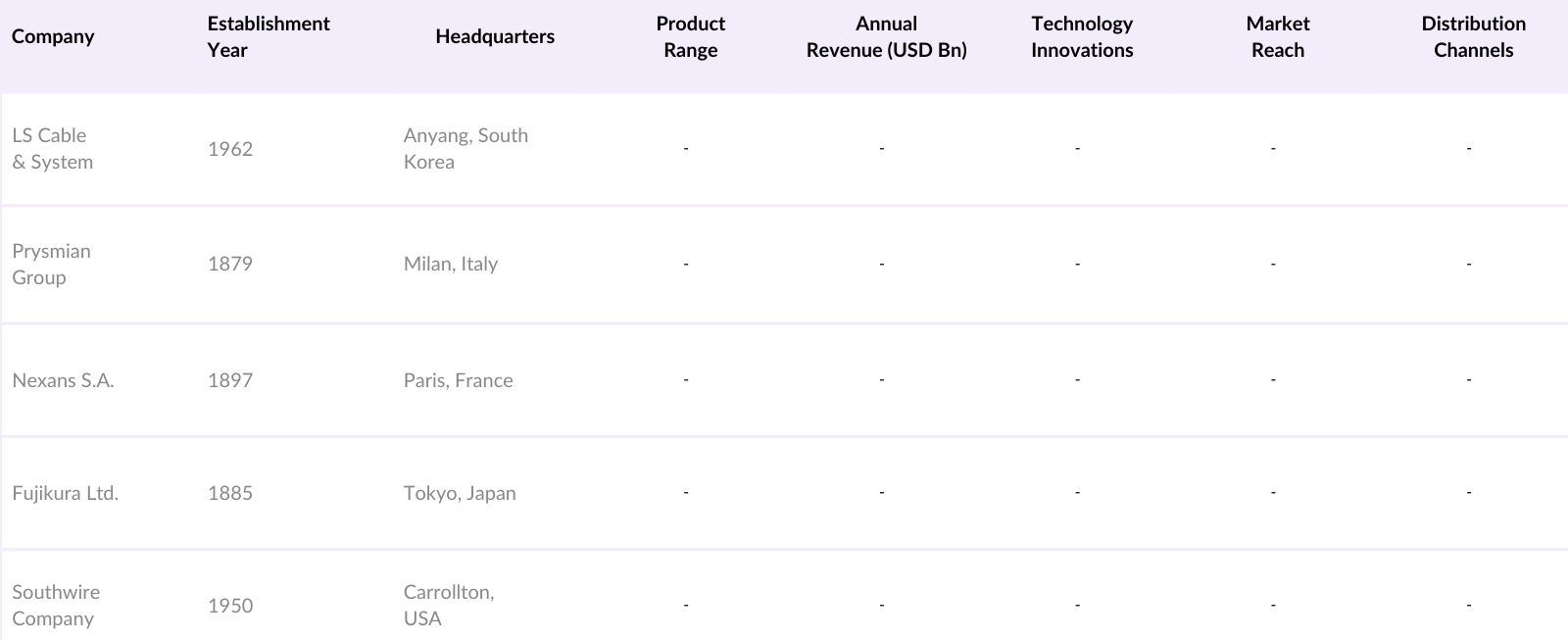Click the Product Range column header
Viewport: 1568px width, 640px height.
[x=691, y=36]
